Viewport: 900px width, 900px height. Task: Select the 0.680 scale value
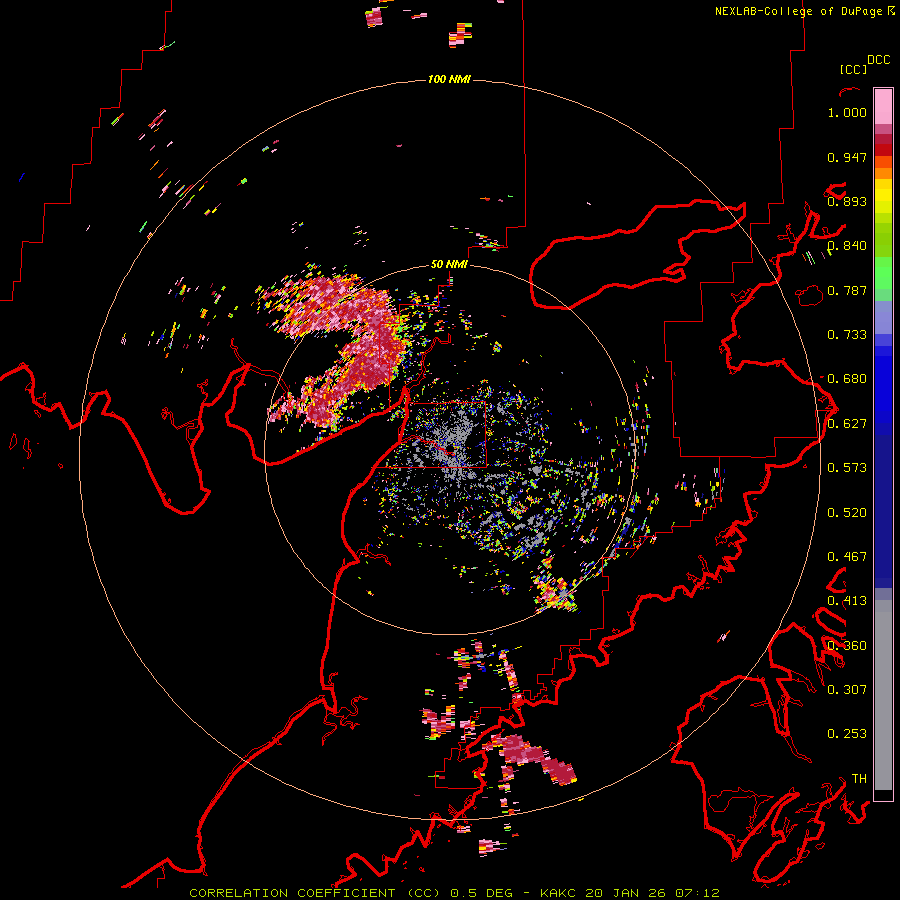pos(847,379)
